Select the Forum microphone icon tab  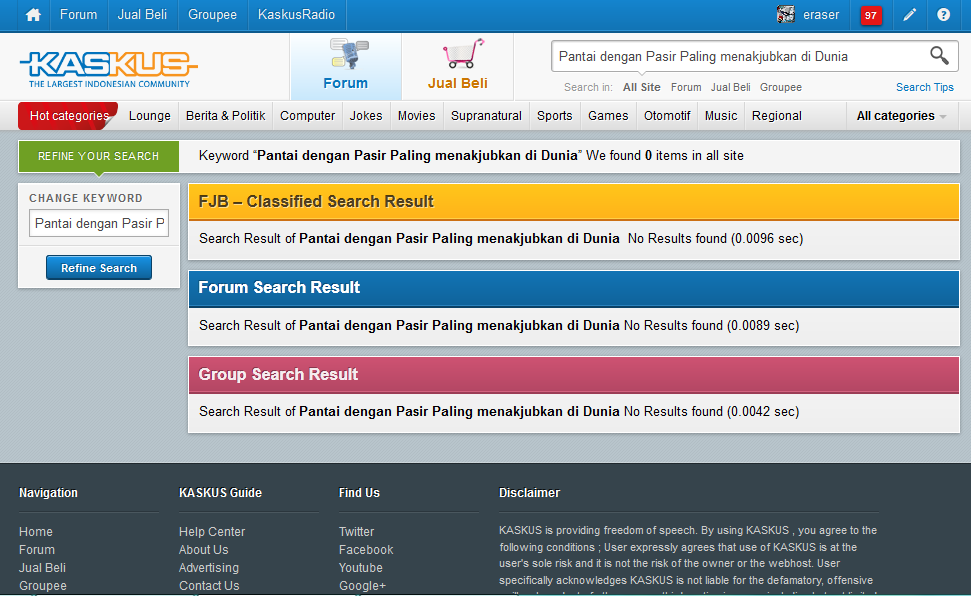tap(346, 66)
